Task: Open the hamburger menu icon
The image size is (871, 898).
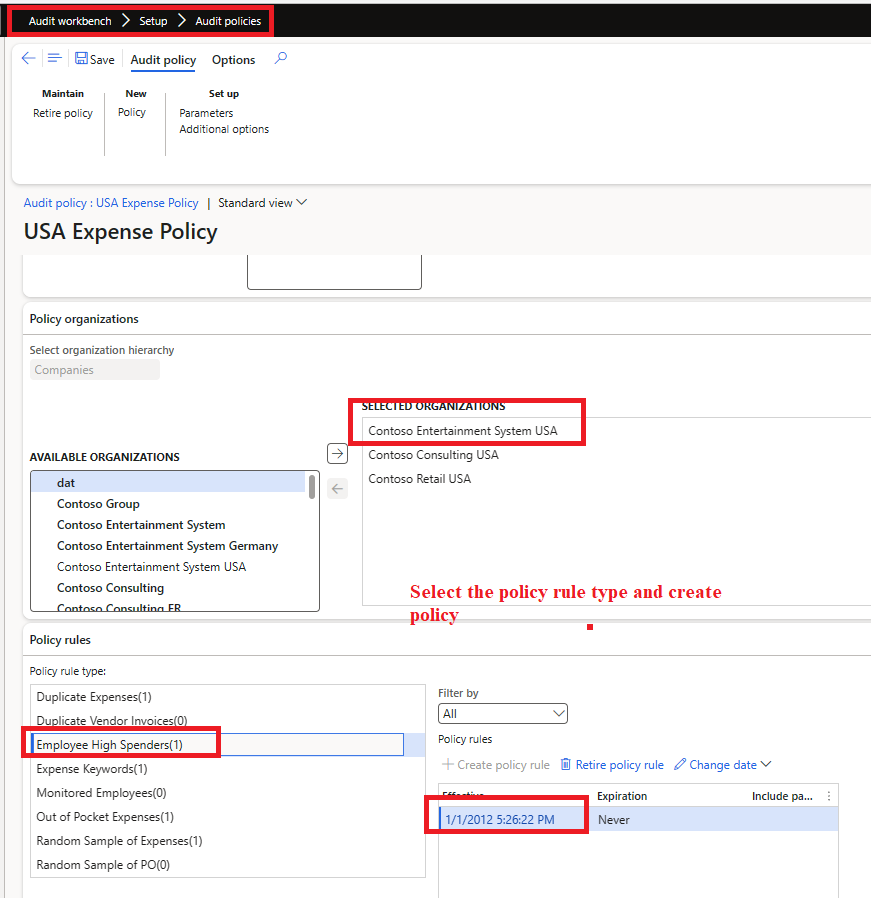Action: [x=54, y=58]
